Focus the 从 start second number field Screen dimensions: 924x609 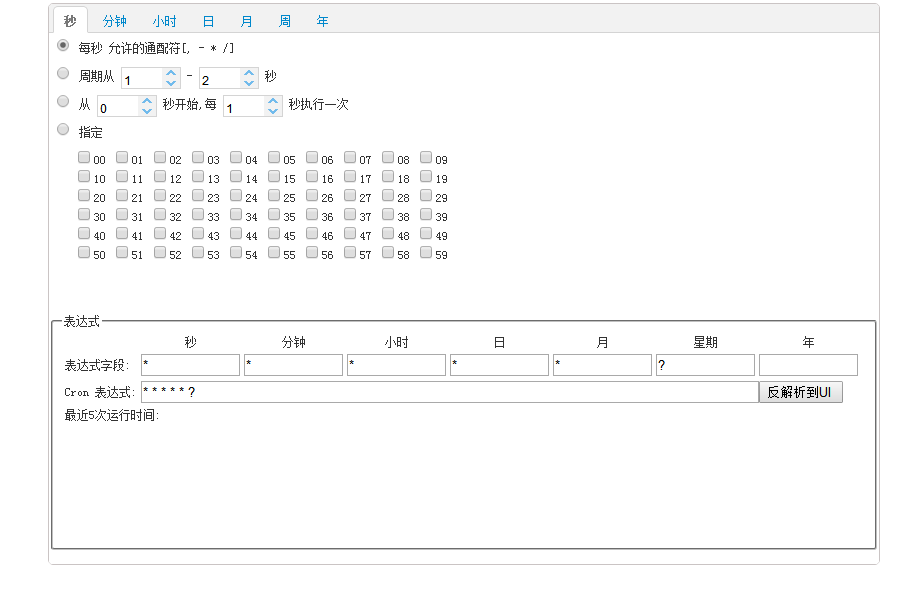[x=119, y=106]
